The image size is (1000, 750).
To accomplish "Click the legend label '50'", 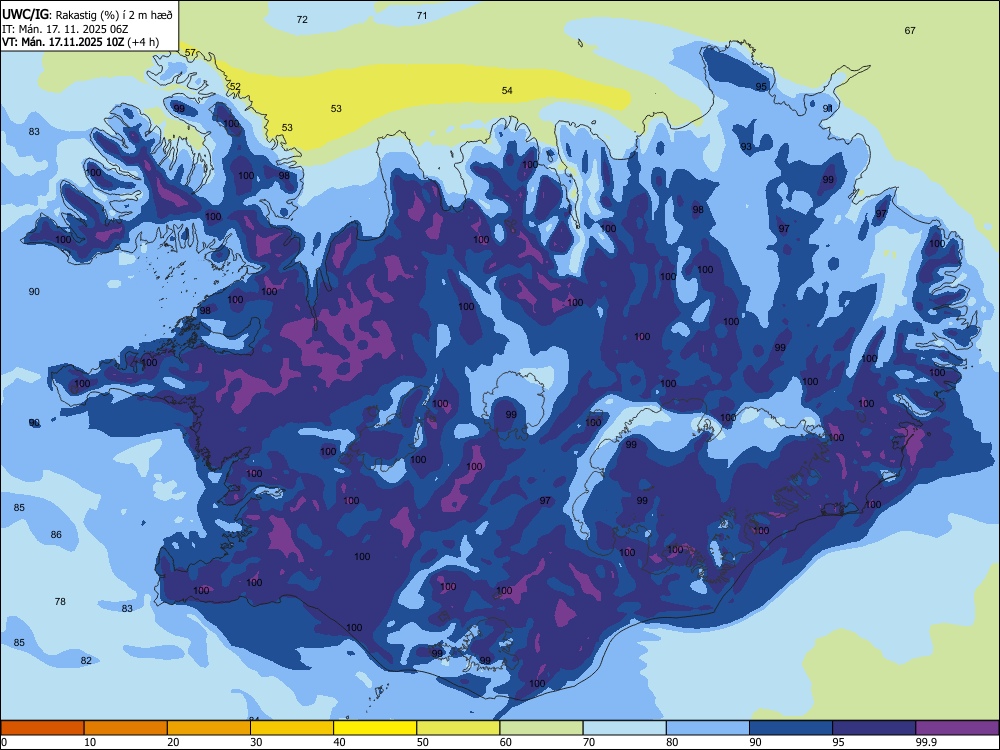I will click(x=423, y=742).
